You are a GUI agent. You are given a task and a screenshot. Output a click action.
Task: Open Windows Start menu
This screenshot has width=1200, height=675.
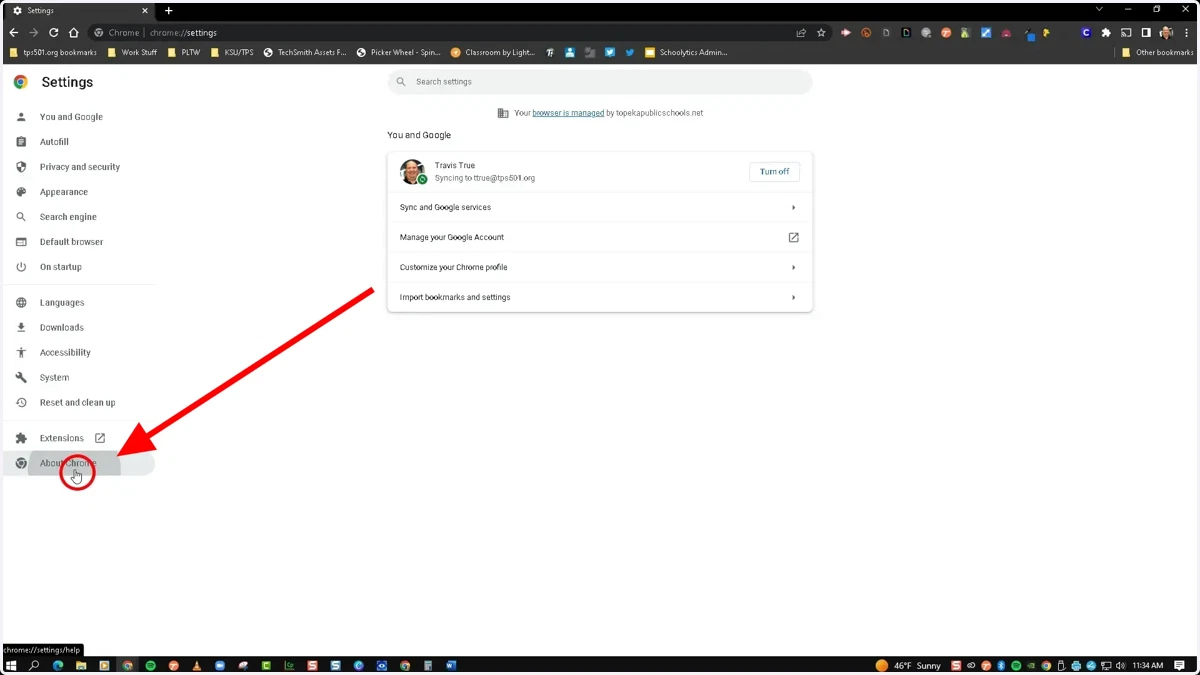(11, 666)
